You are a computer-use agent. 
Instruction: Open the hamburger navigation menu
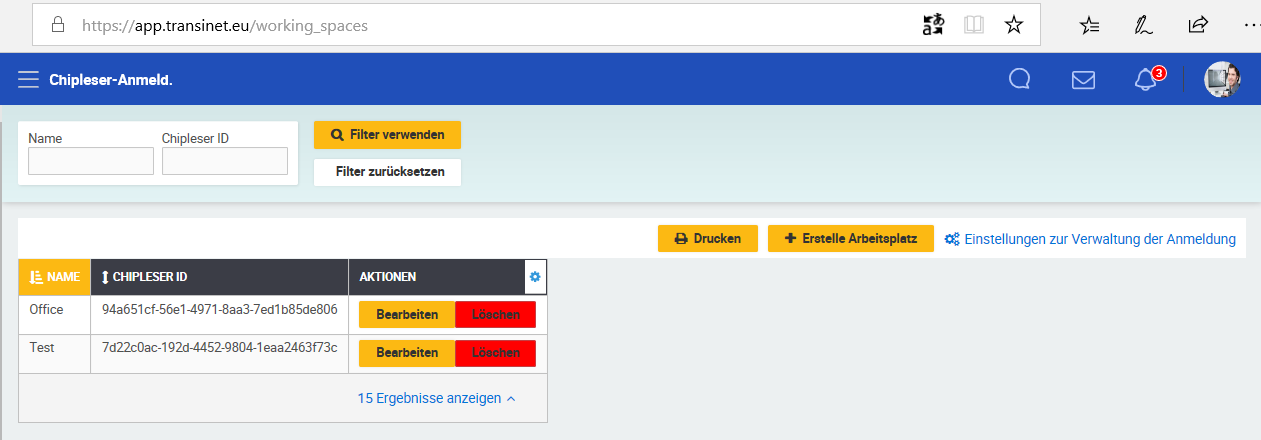[28, 80]
